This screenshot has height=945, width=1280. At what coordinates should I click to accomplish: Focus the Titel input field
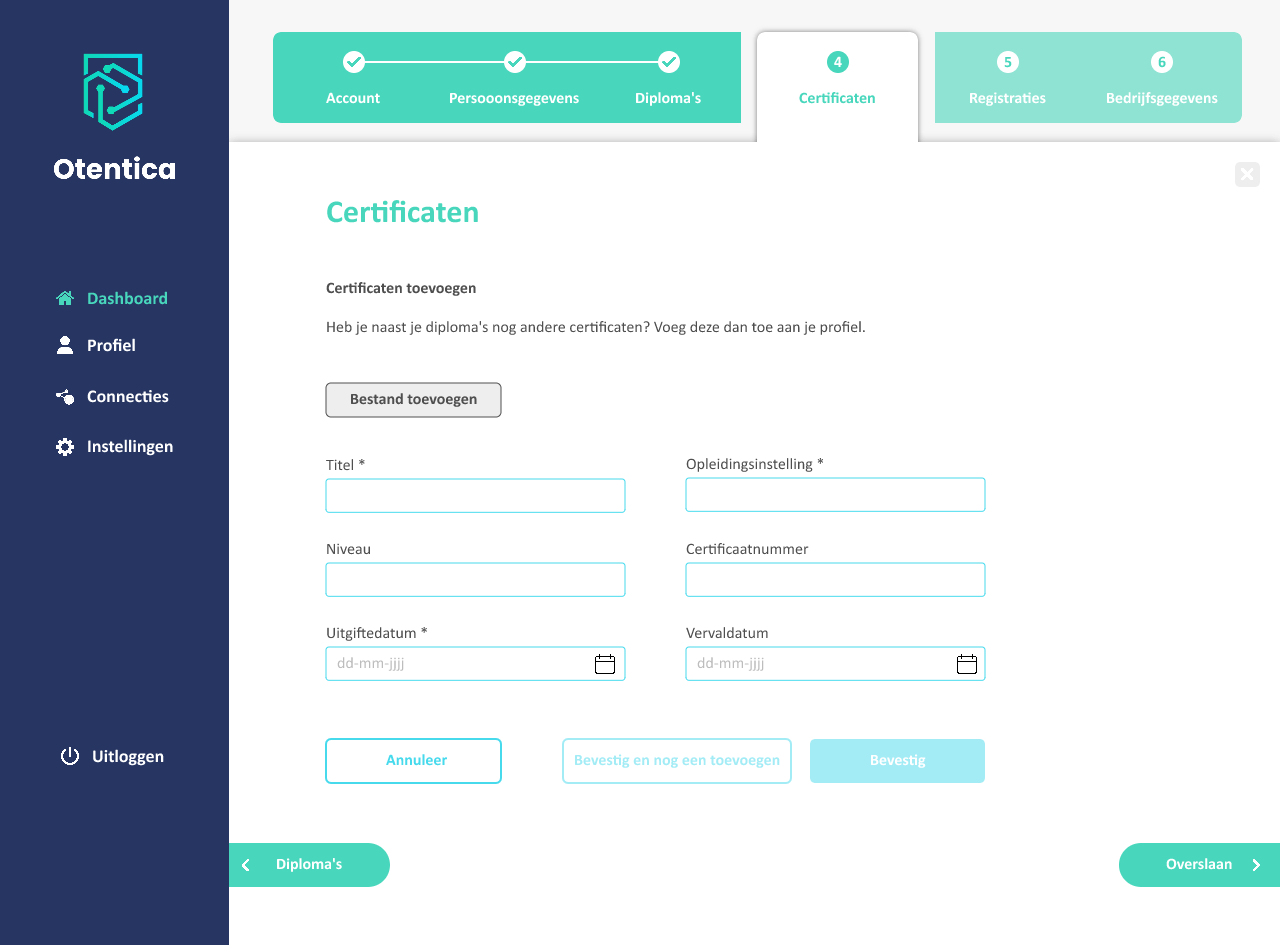[x=475, y=496]
